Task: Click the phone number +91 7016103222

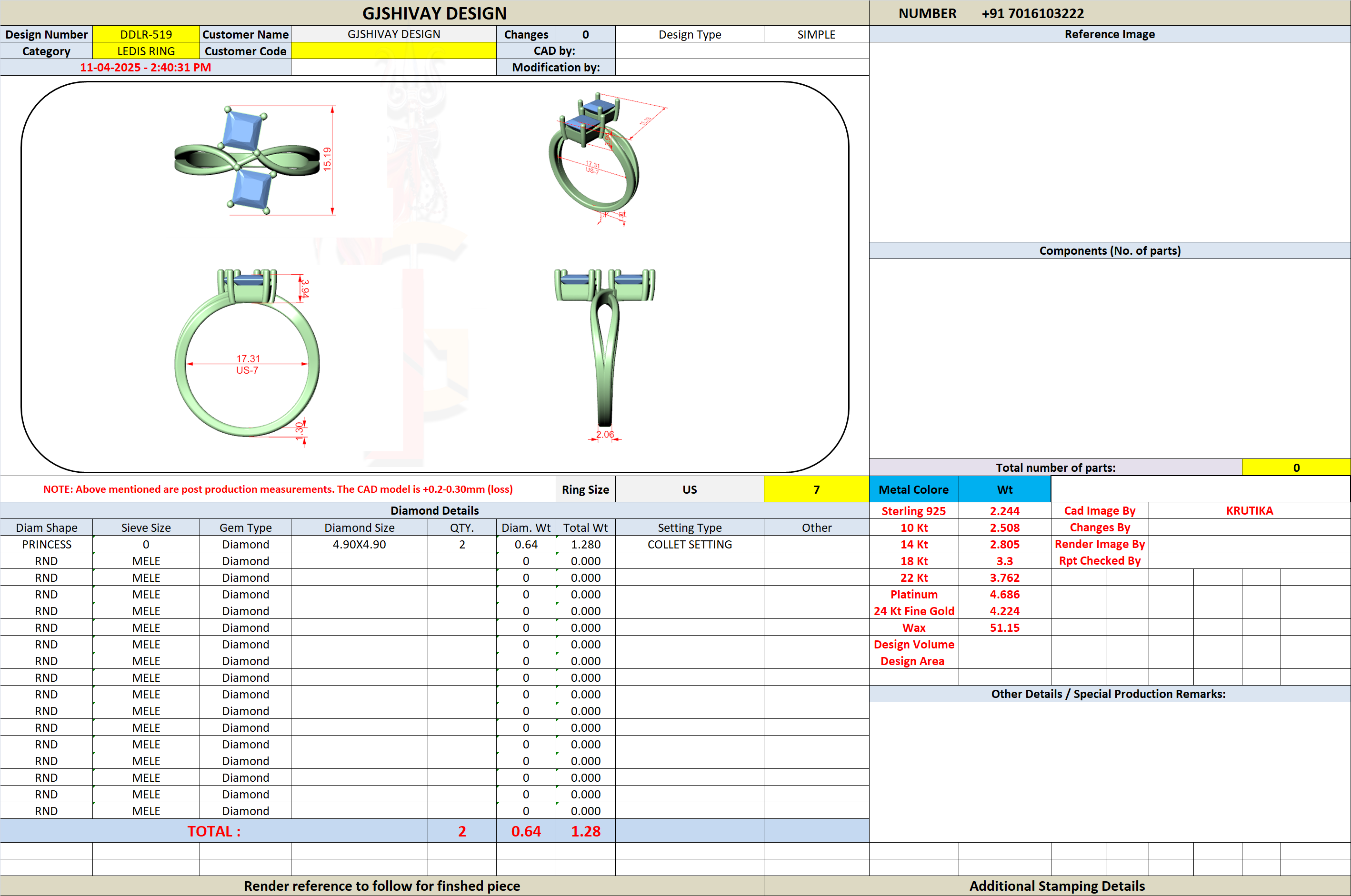Action: (x=1032, y=13)
